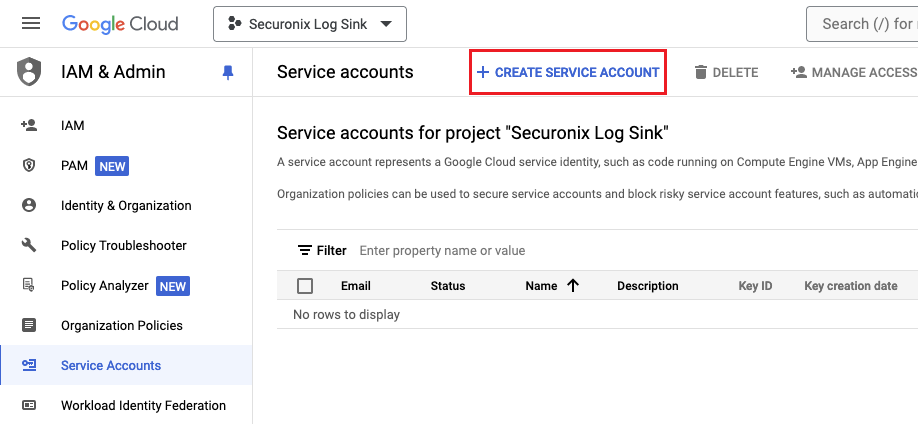
Task: Click the Delete button
Action: [726, 72]
